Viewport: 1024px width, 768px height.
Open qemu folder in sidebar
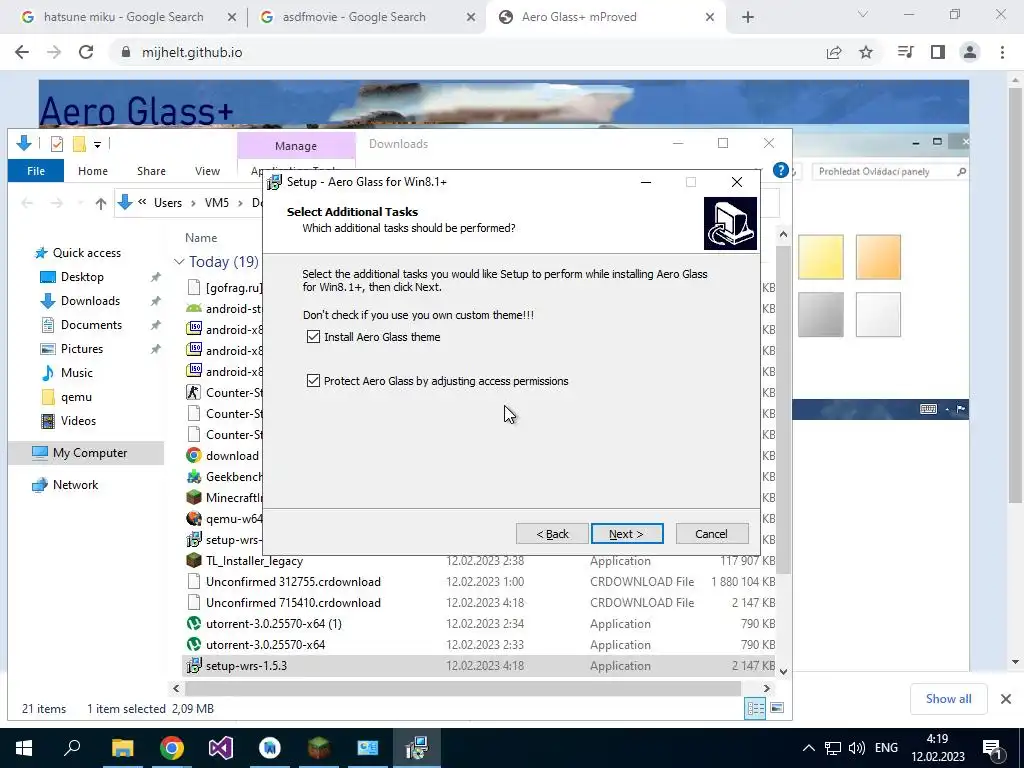[76, 397]
